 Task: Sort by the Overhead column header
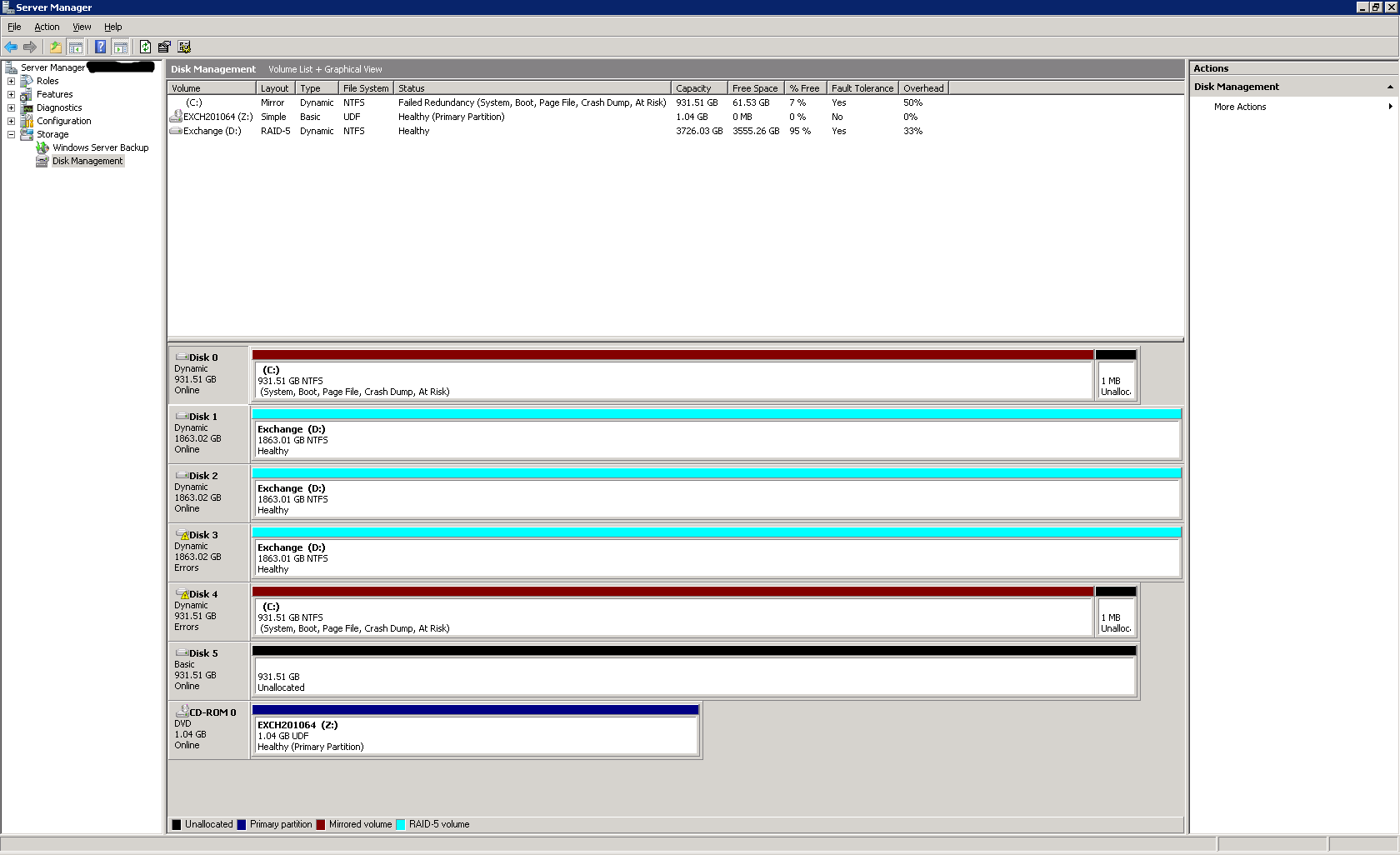pyautogui.click(x=923, y=87)
